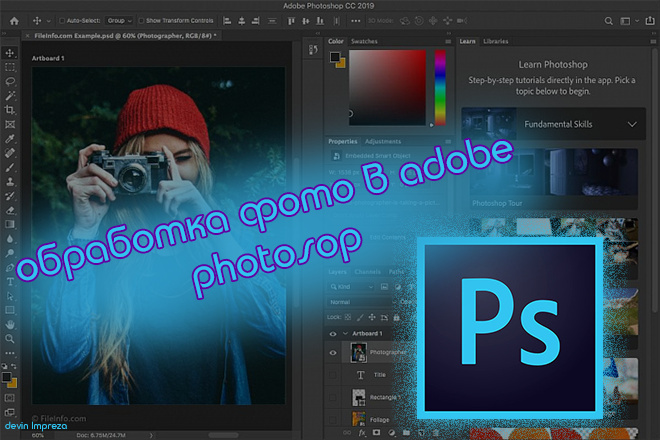This screenshot has height=440, width=660.
Task: Hide the Artboard 1 layer group
Action: 333,334
